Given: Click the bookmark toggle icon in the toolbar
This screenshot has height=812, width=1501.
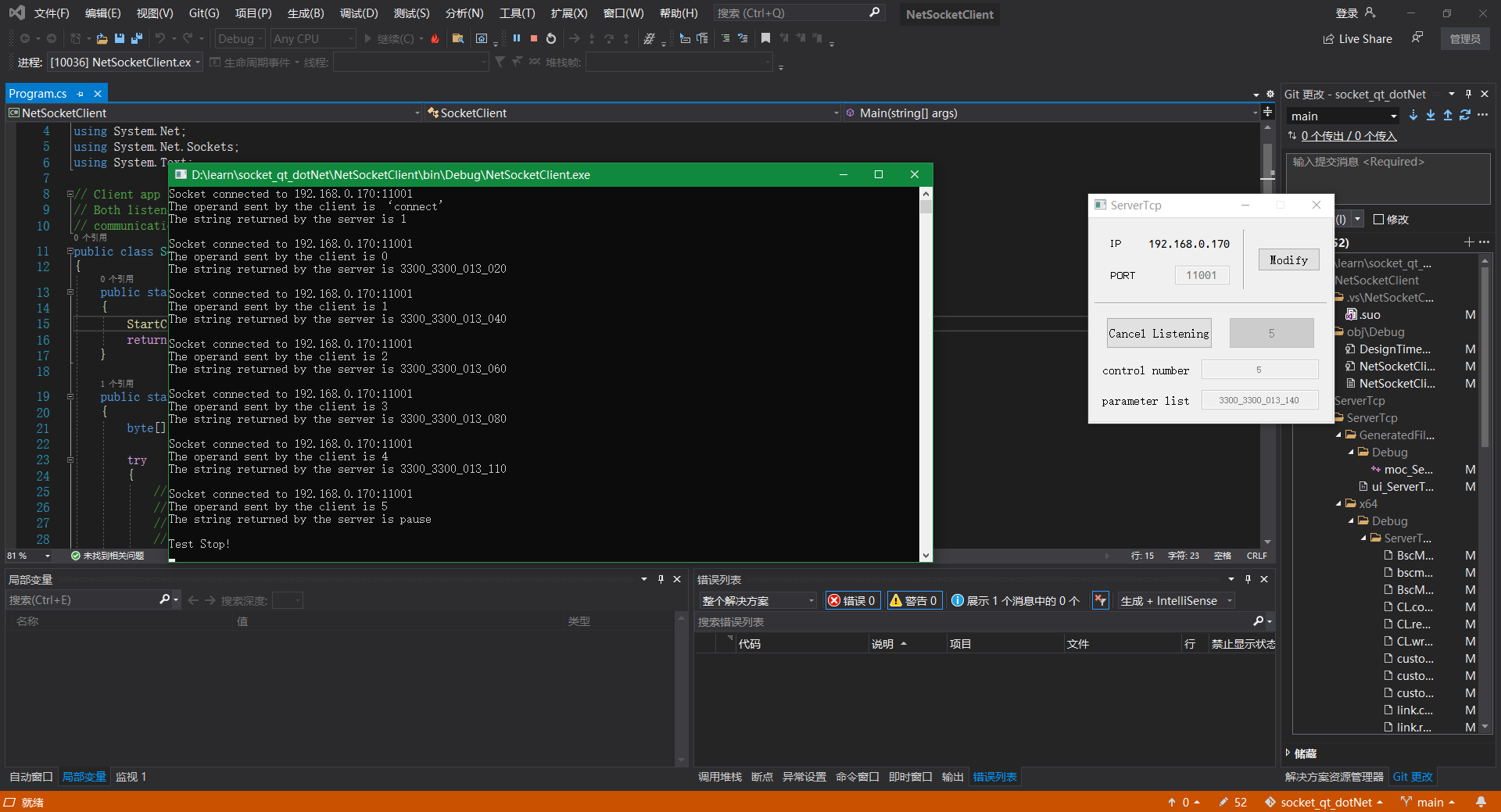Looking at the screenshot, I should (765, 38).
